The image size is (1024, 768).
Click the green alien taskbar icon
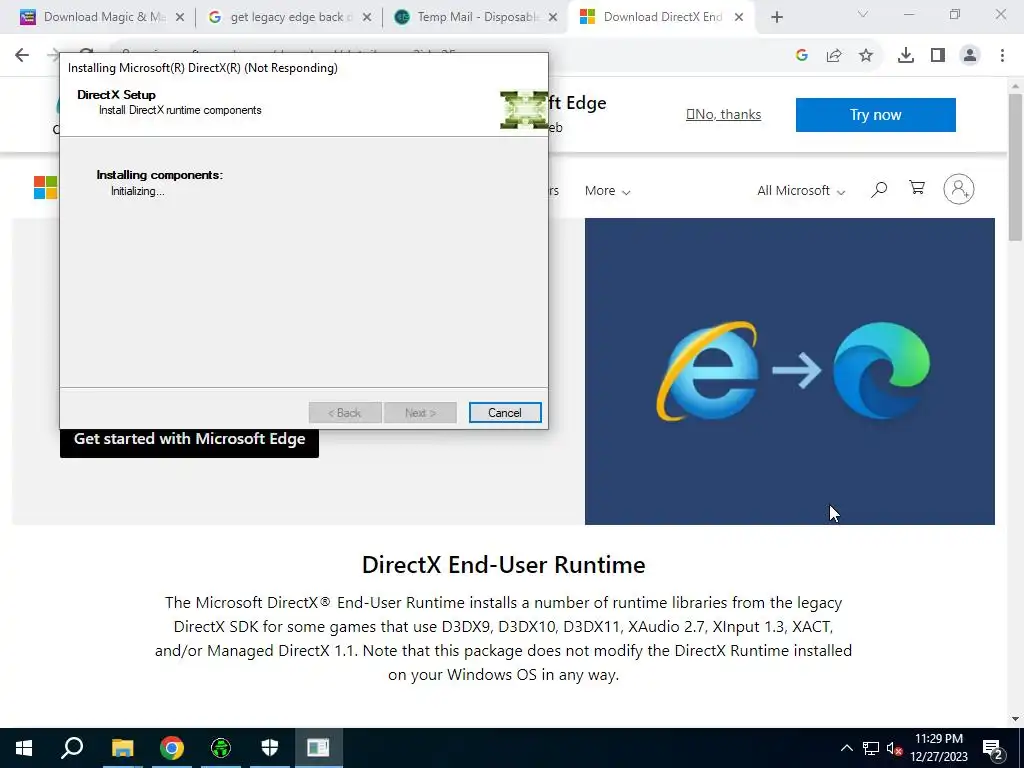221,748
